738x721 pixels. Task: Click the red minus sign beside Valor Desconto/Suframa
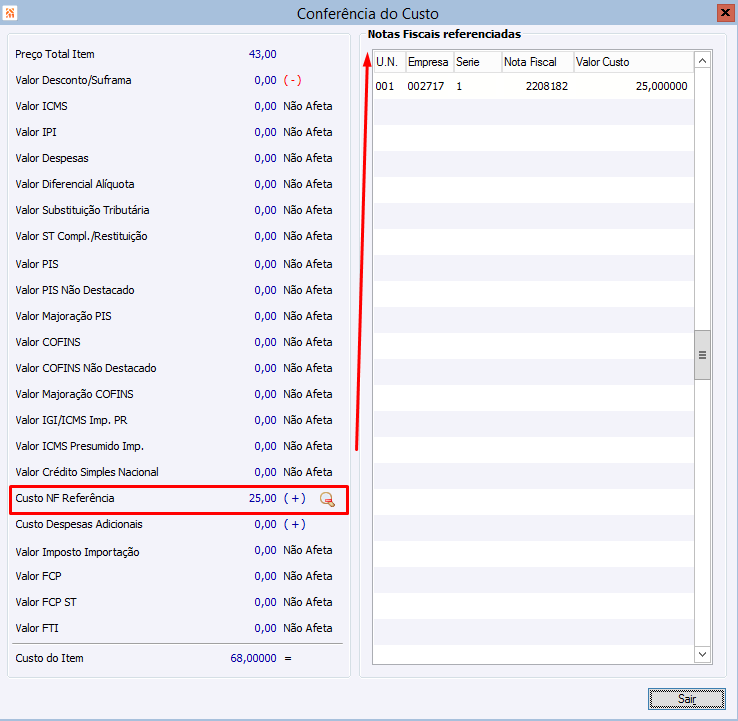tap(292, 80)
